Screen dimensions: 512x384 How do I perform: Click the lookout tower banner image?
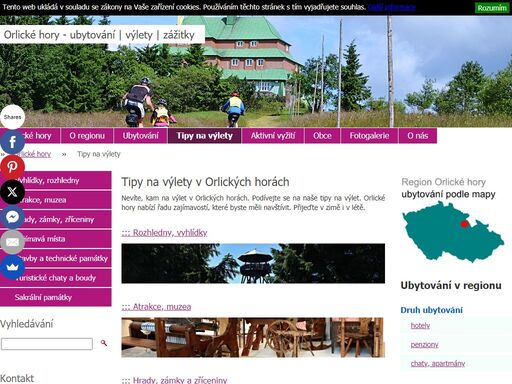253,263
